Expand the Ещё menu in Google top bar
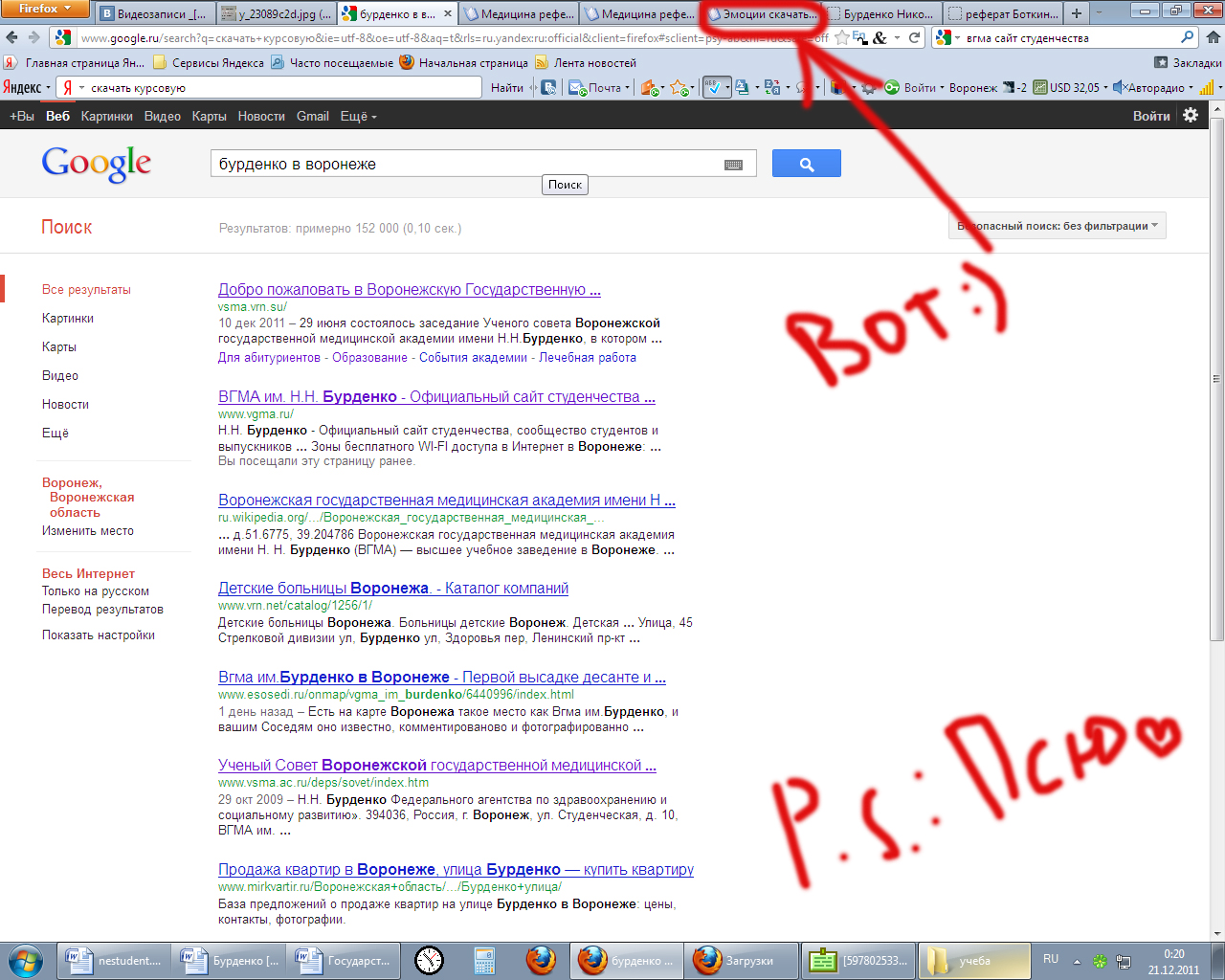The width and height of the screenshot is (1225, 980). click(x=359, y=116)
